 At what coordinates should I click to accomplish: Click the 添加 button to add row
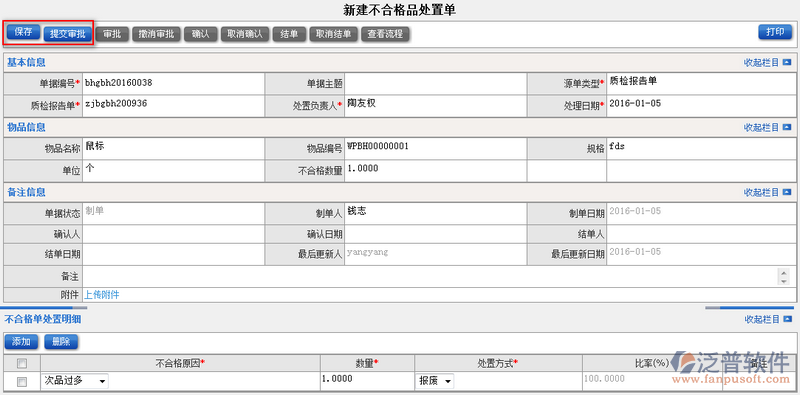point(21,341)
